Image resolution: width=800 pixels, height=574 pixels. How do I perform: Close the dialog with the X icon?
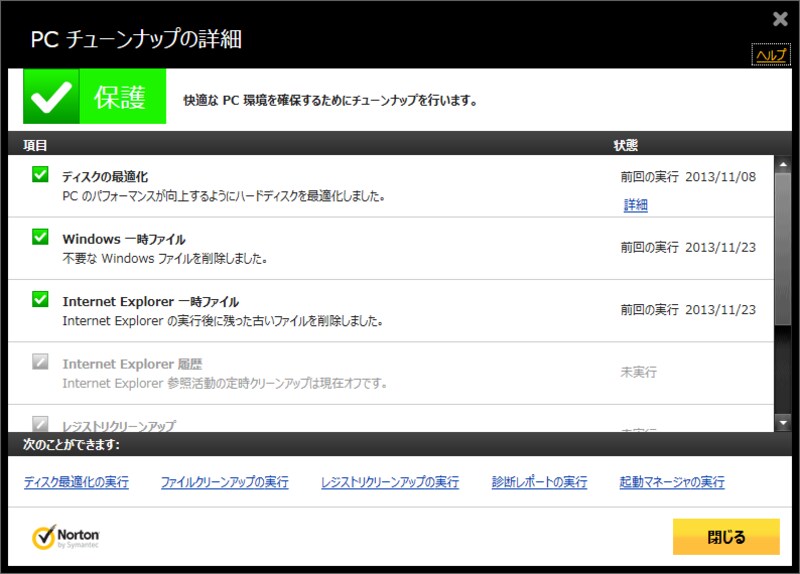(780, 19)
